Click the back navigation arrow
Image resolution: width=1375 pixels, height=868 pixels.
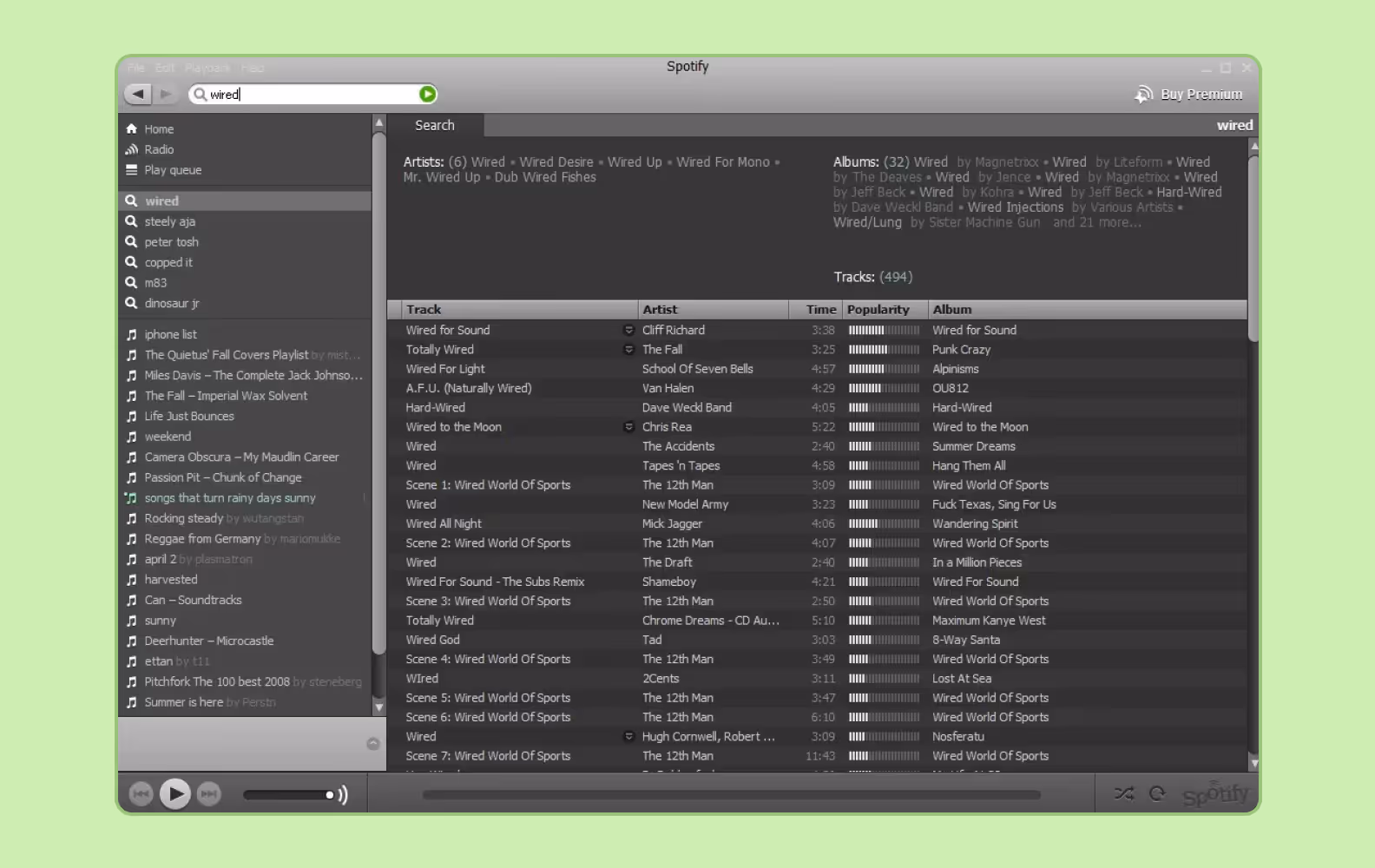coord(138,94)
